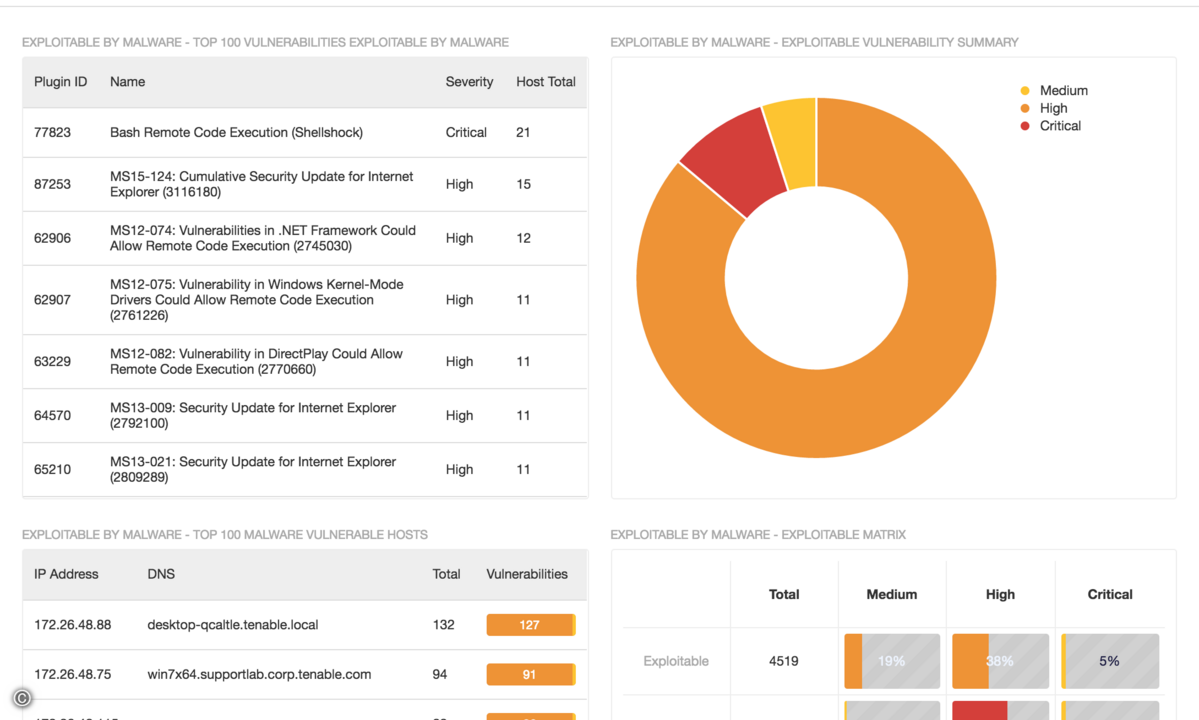Click the Plugin ID column header
Image resolution: width=1199 pixels, height=720 pixels.
click(x=60, y=82)
